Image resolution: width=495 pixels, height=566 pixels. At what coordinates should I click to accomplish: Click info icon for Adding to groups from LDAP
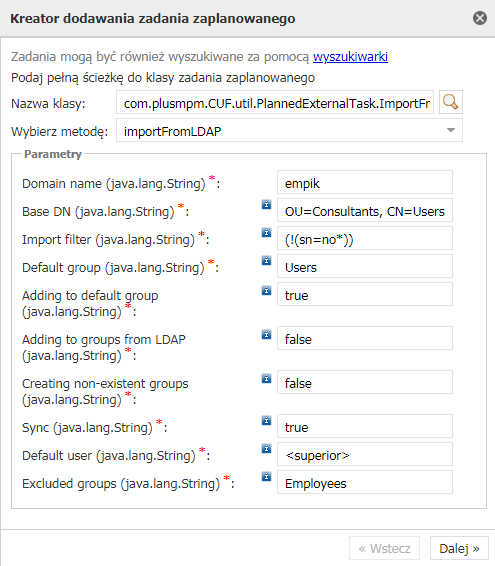[x=266, y=334]
